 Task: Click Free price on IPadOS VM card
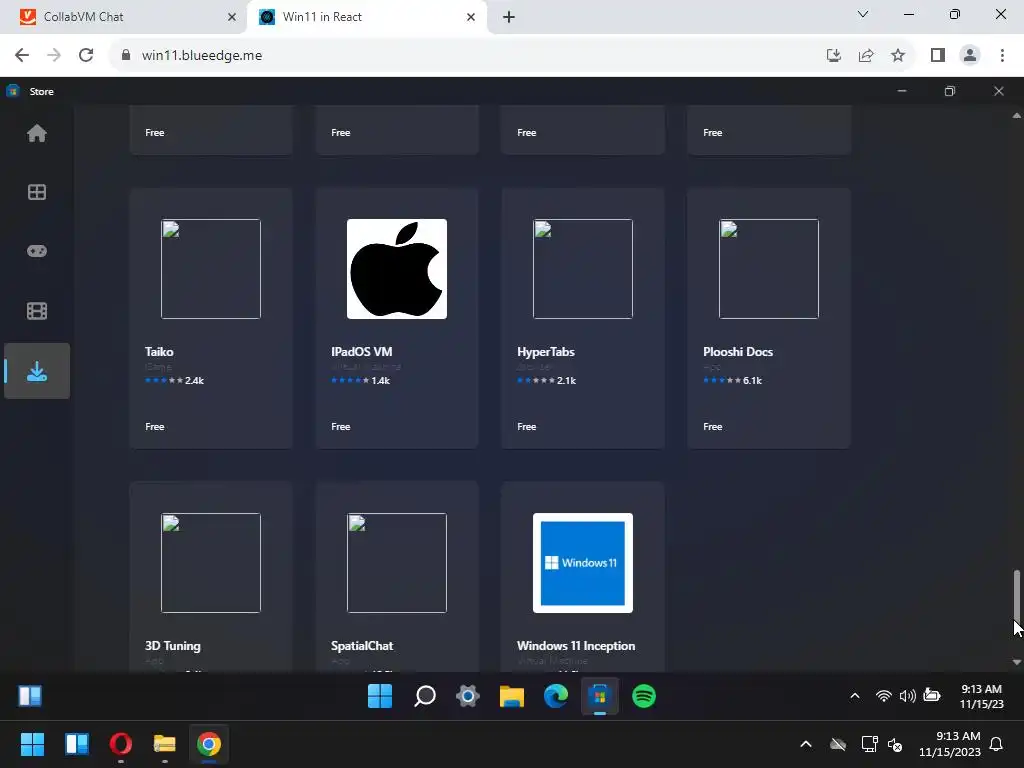[x=341, y=426]
